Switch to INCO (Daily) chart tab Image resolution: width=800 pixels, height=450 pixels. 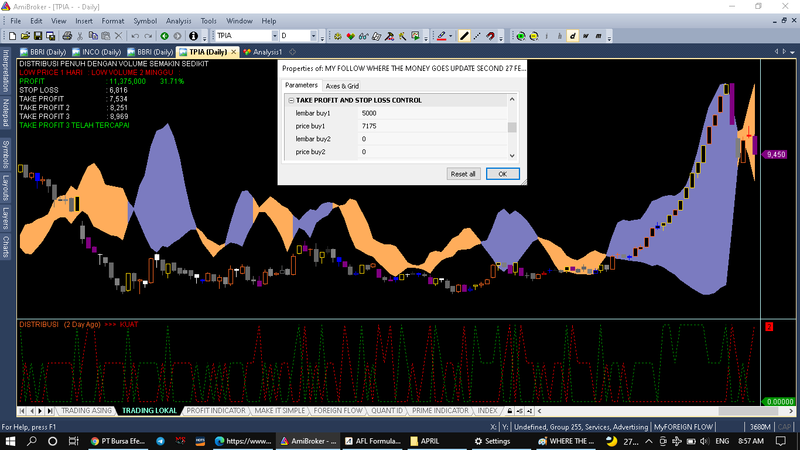point(96,52)
